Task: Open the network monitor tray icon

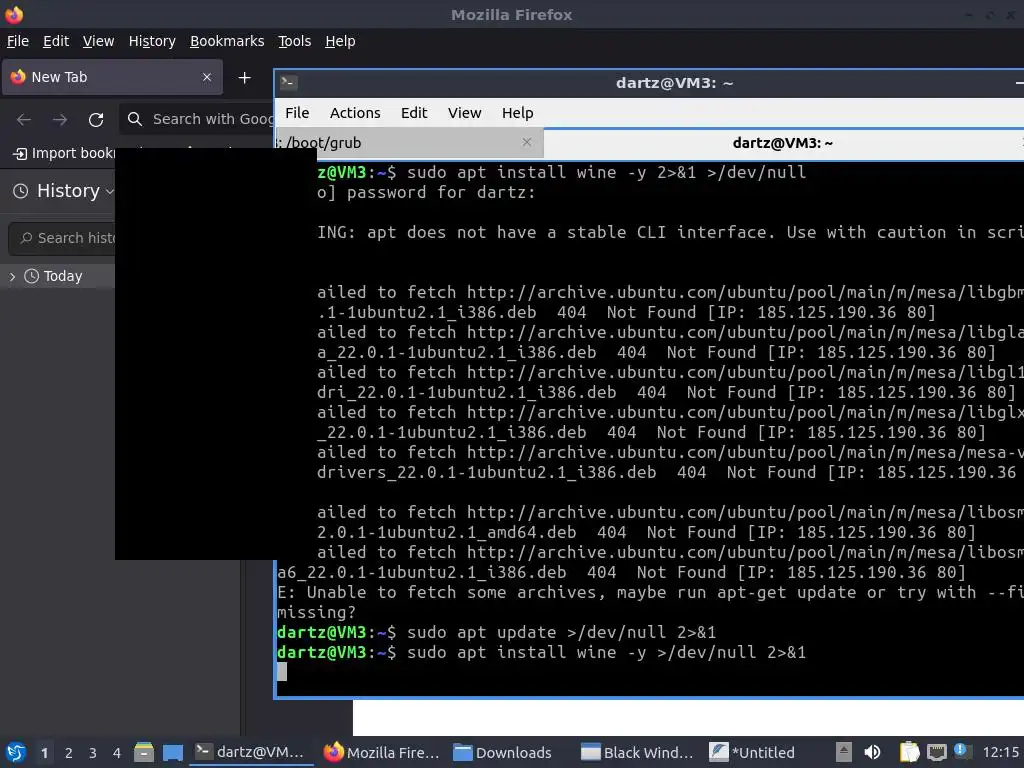Action: pos(936,752)
